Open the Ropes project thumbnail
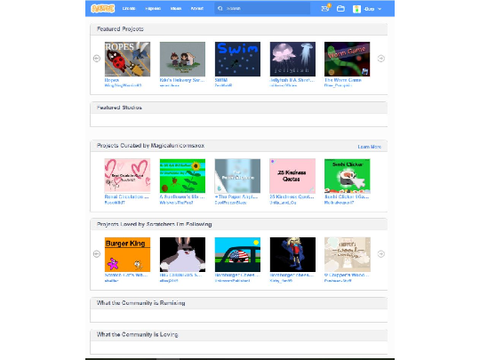This screenshot has width=480, height=360. tap(127, 59)
